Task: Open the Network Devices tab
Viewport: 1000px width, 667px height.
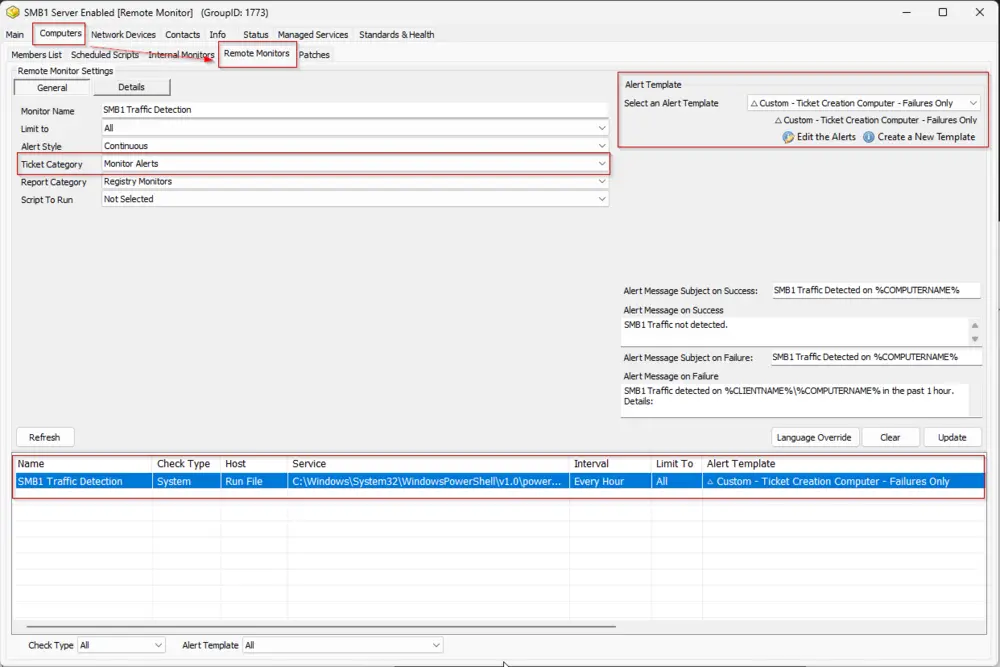Action: (x=123, y=34)
